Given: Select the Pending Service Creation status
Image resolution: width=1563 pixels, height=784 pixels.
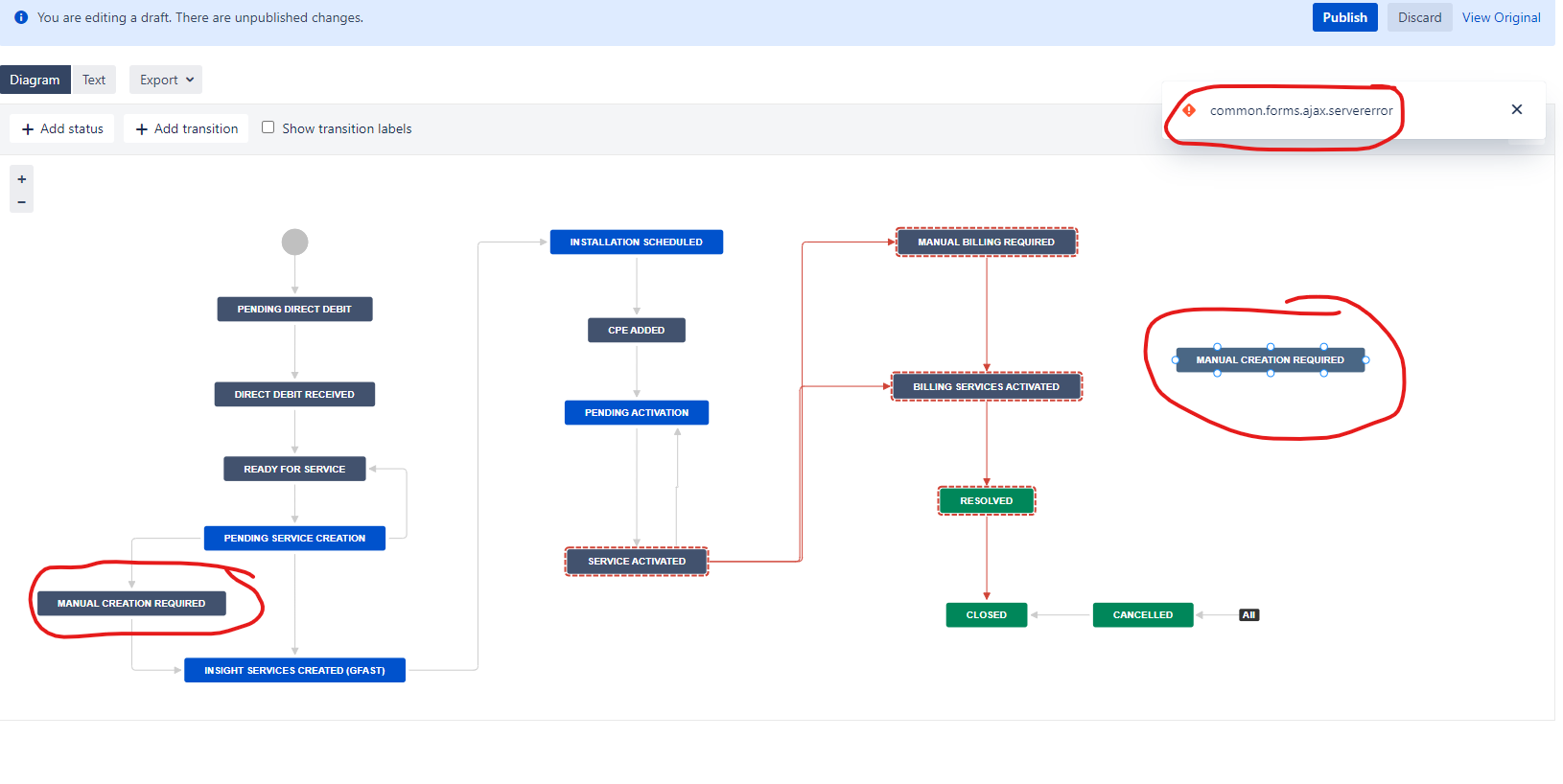Looking at the screenshot, I should 294,538.
